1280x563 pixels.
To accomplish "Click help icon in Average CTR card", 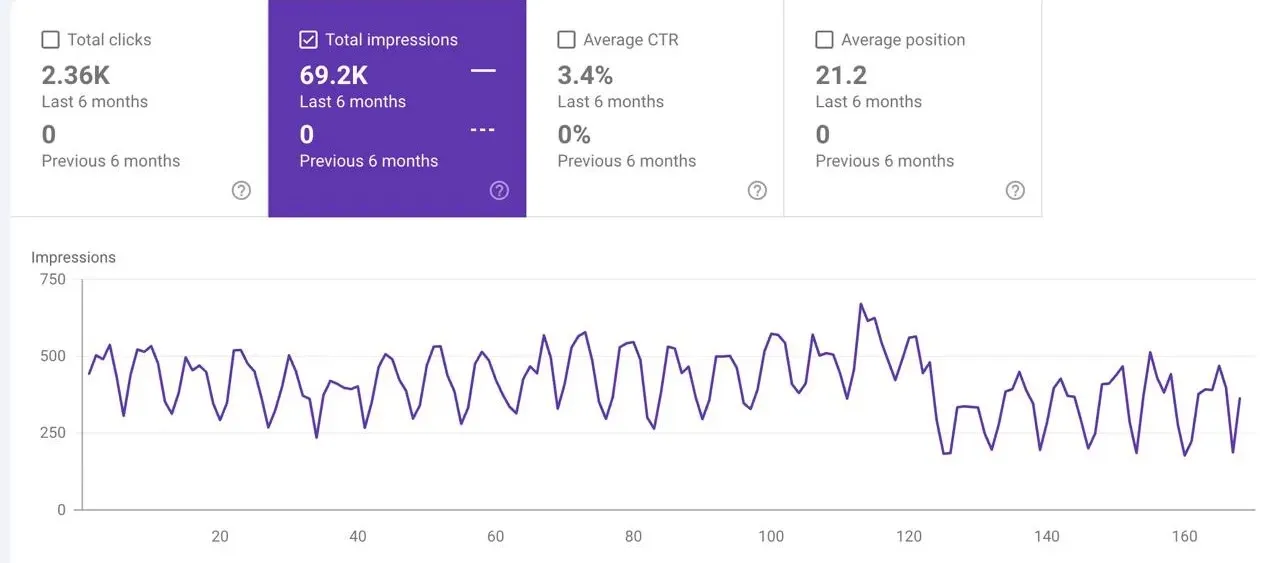I will point(757,191).
